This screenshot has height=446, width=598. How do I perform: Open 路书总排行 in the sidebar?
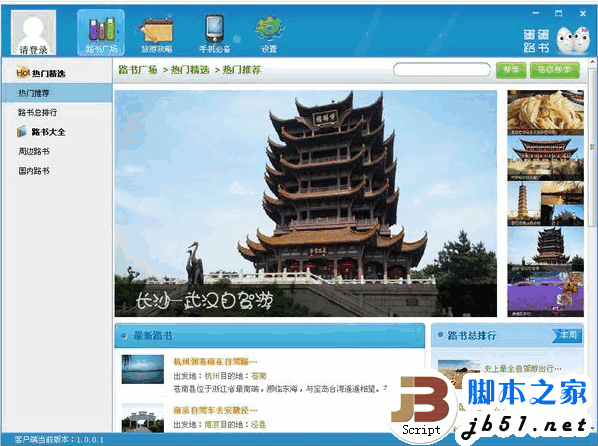point(37,113)
